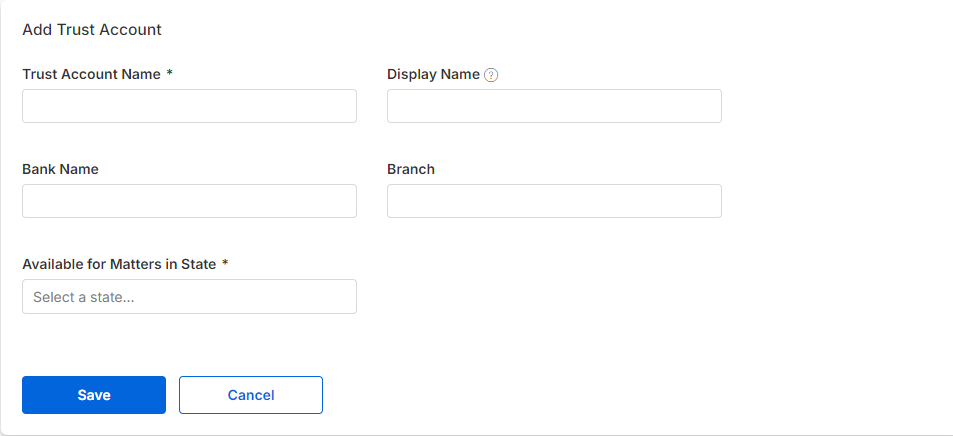Click the asterisk beside Trust Account Name

[x=170, y=74]
